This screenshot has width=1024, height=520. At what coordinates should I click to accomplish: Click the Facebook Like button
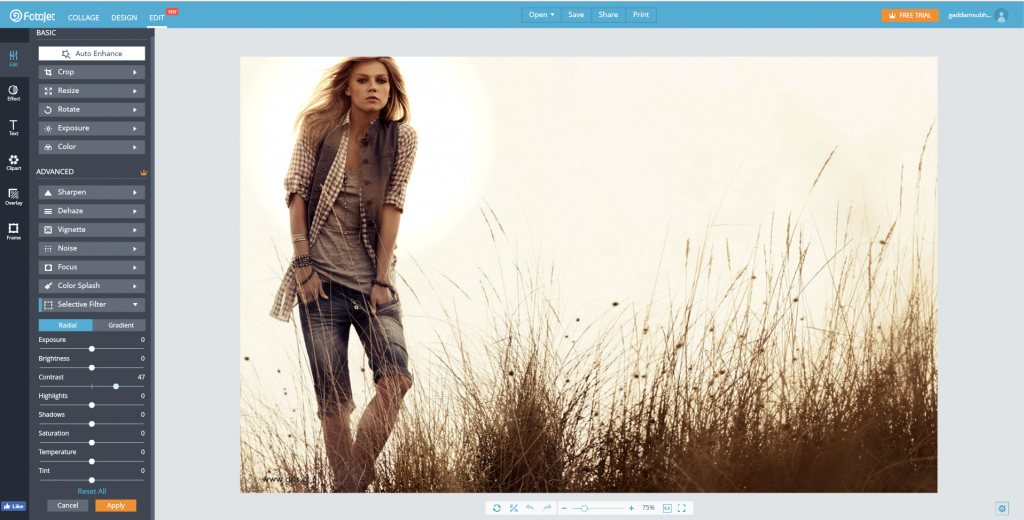point(13,506)
